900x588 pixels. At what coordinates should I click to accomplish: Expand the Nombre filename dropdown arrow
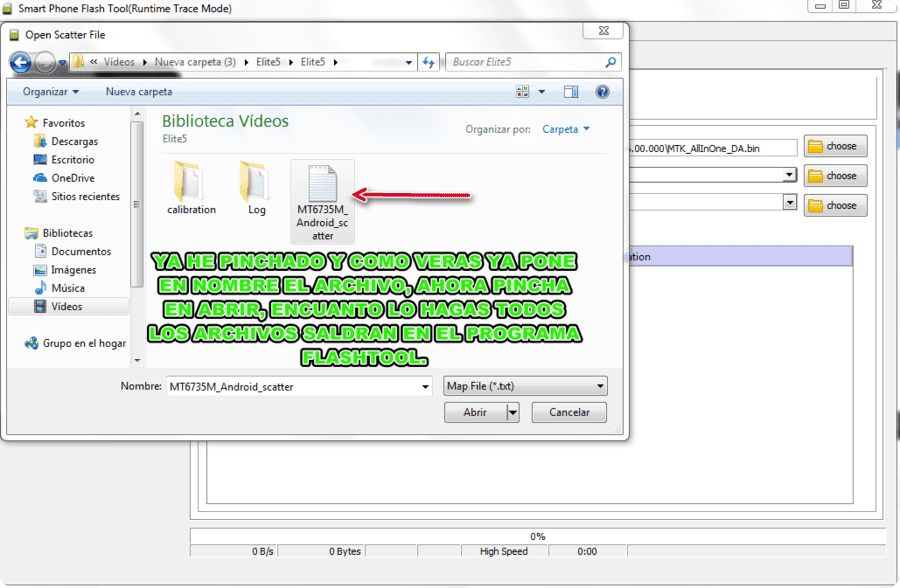click(425, 386)
